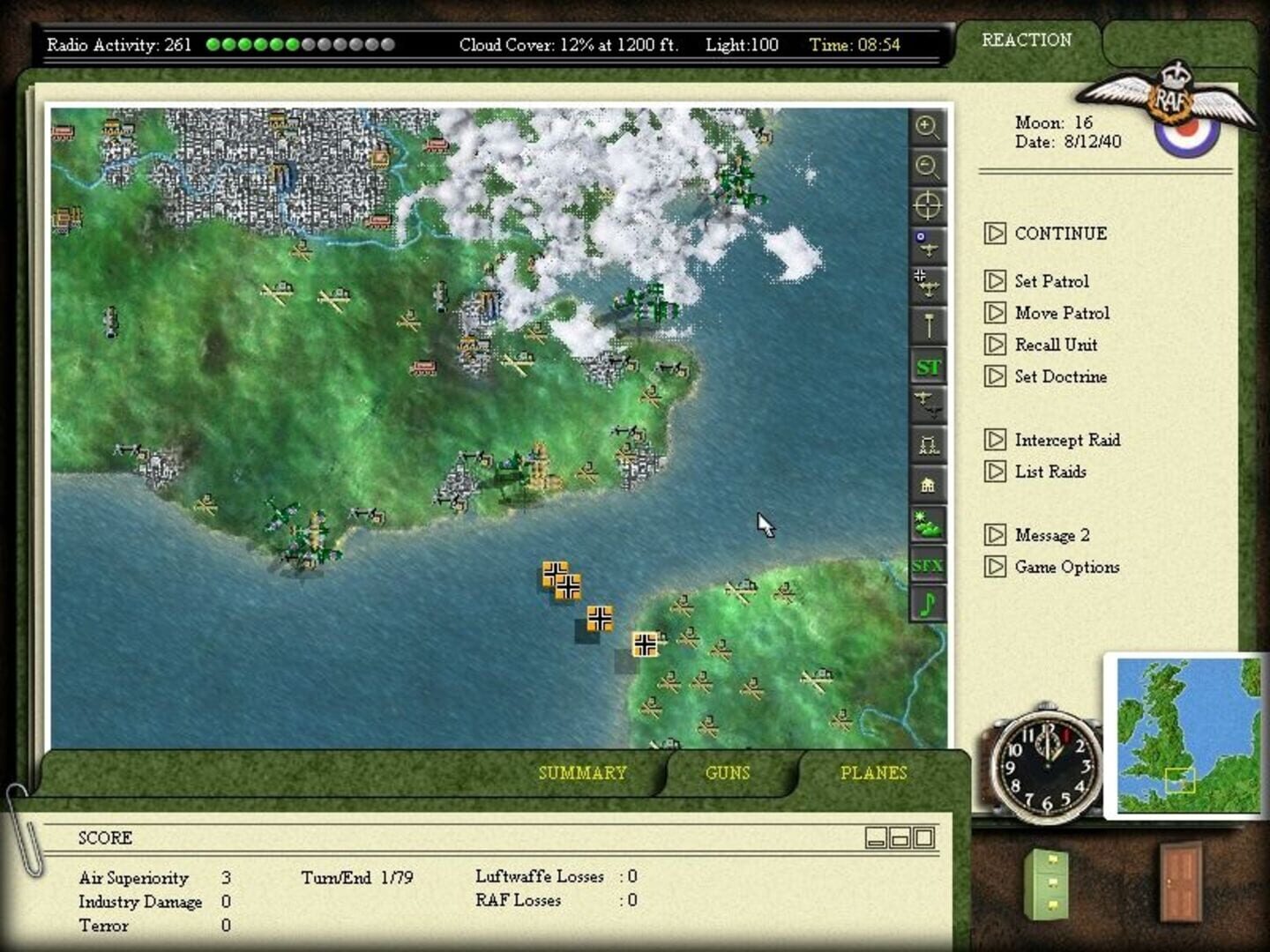Expand the Set Doctrine option

(x=1061, y=376)
